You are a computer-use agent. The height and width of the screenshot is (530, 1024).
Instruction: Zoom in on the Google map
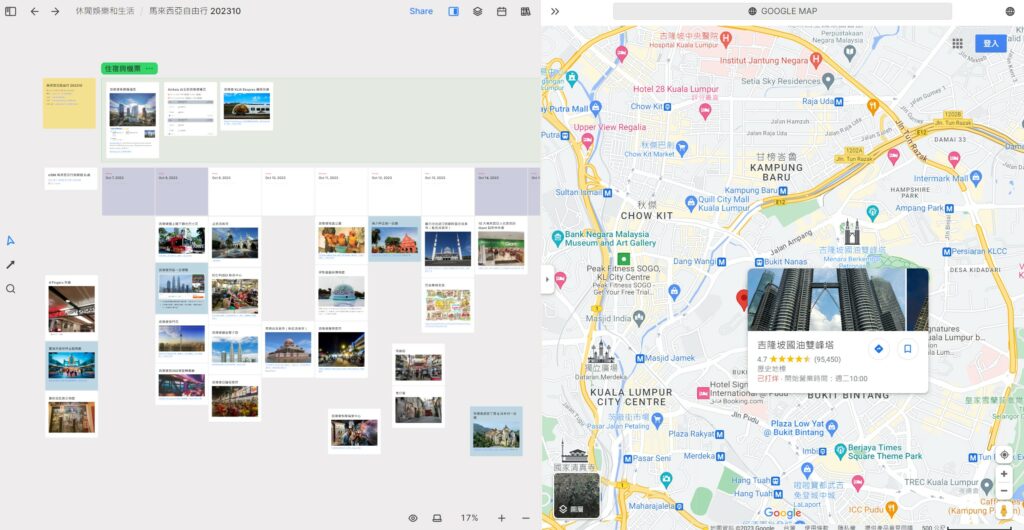pyautogui.click(x=1004, y=474)
